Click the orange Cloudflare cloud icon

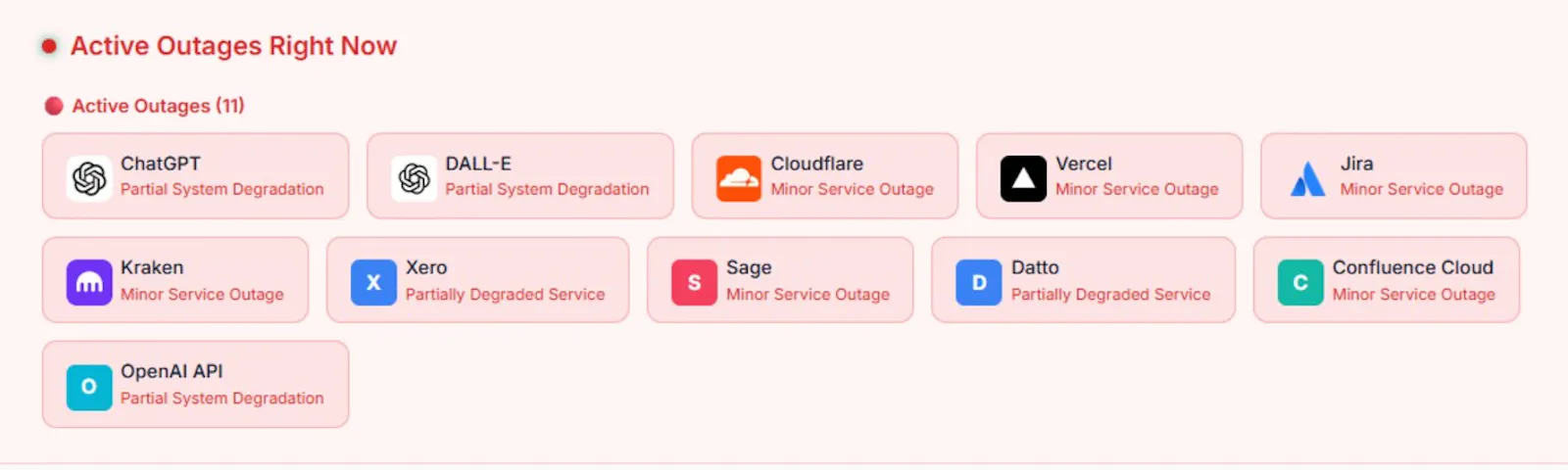point(739,178)
